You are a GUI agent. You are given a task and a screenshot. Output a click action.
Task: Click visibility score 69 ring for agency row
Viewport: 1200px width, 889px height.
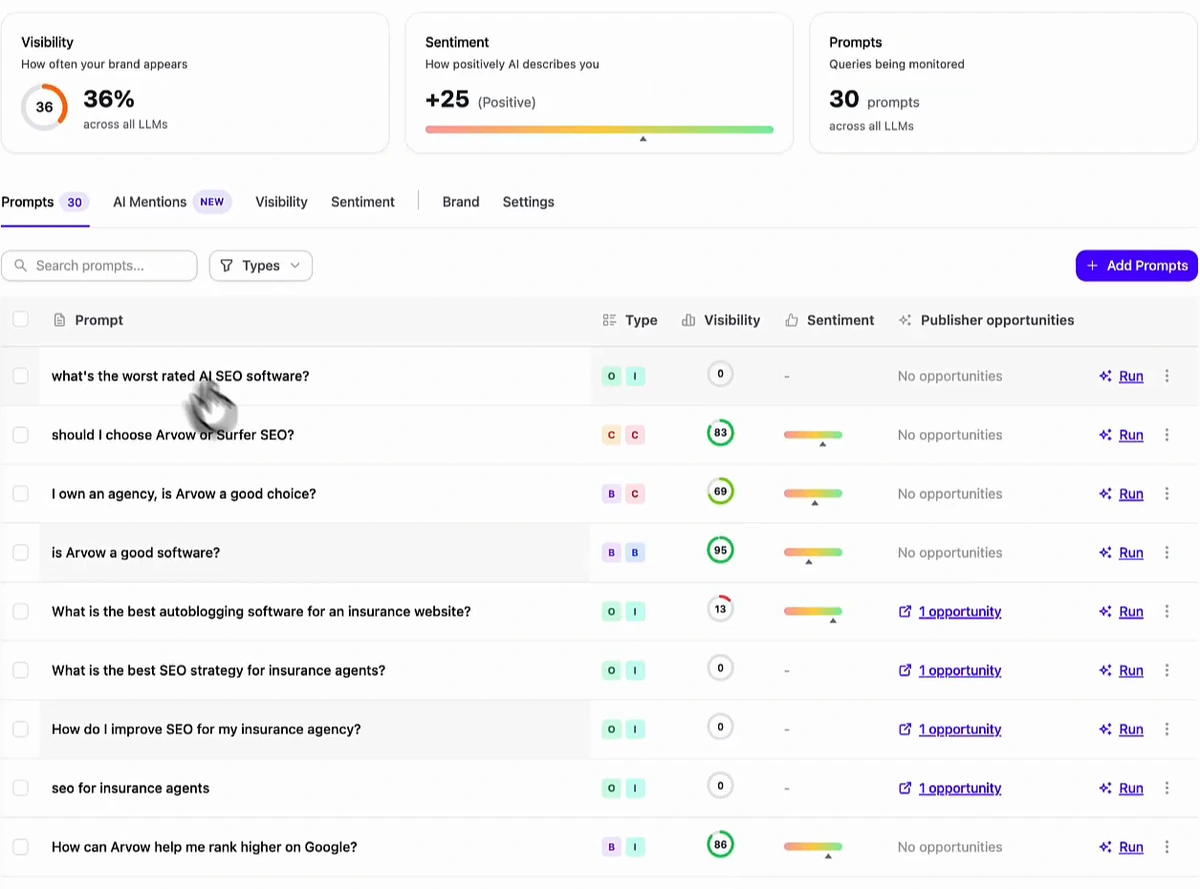(720, 492)
